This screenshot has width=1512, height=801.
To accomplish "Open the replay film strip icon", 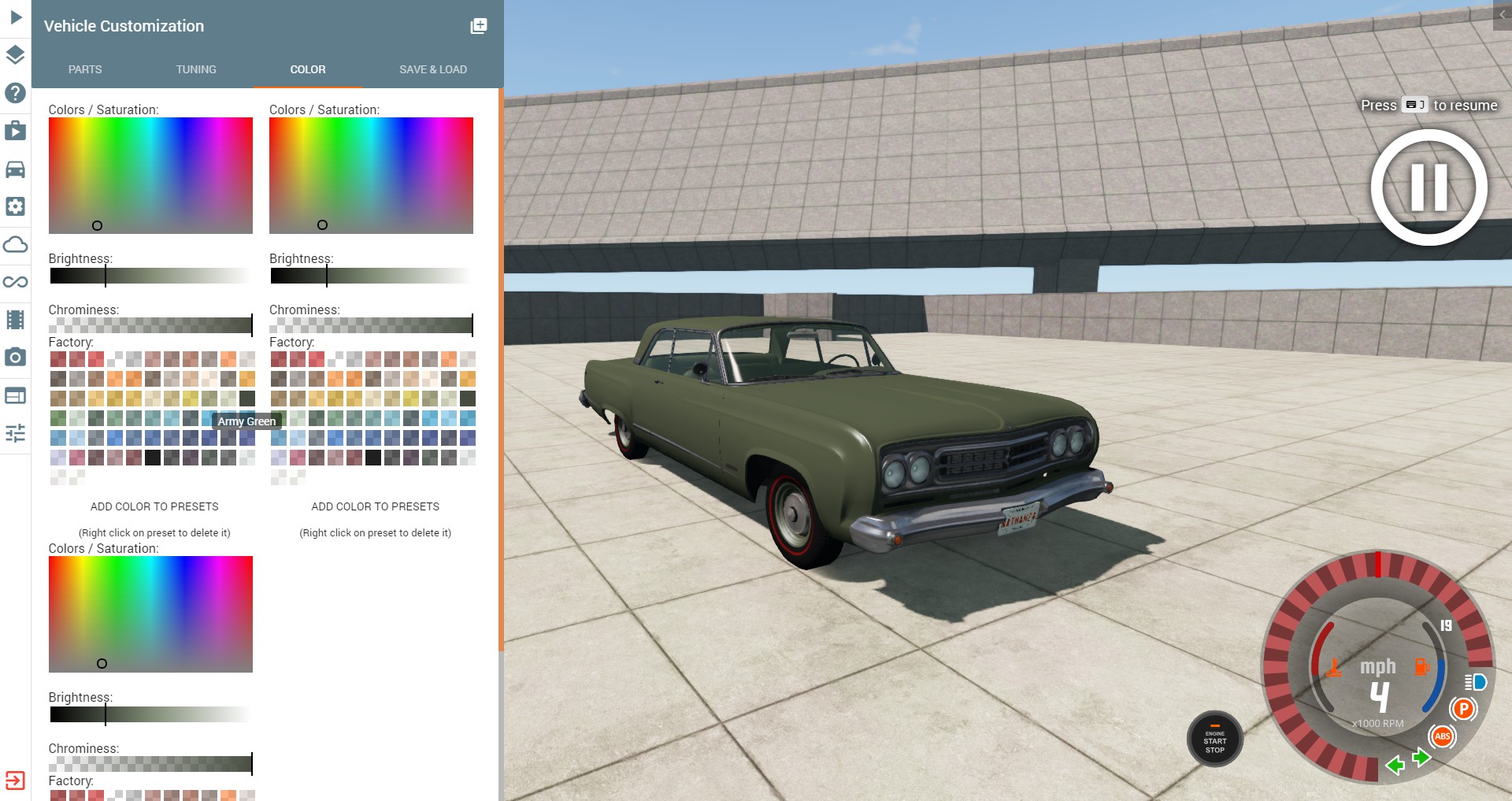I will click(15, 320).
